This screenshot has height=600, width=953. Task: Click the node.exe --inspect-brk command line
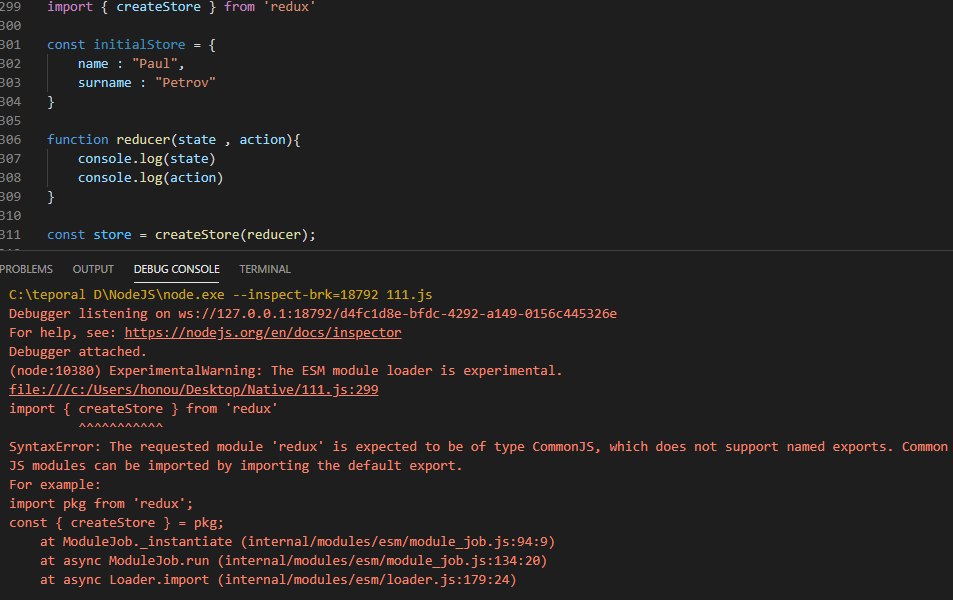tap(221, 295)
